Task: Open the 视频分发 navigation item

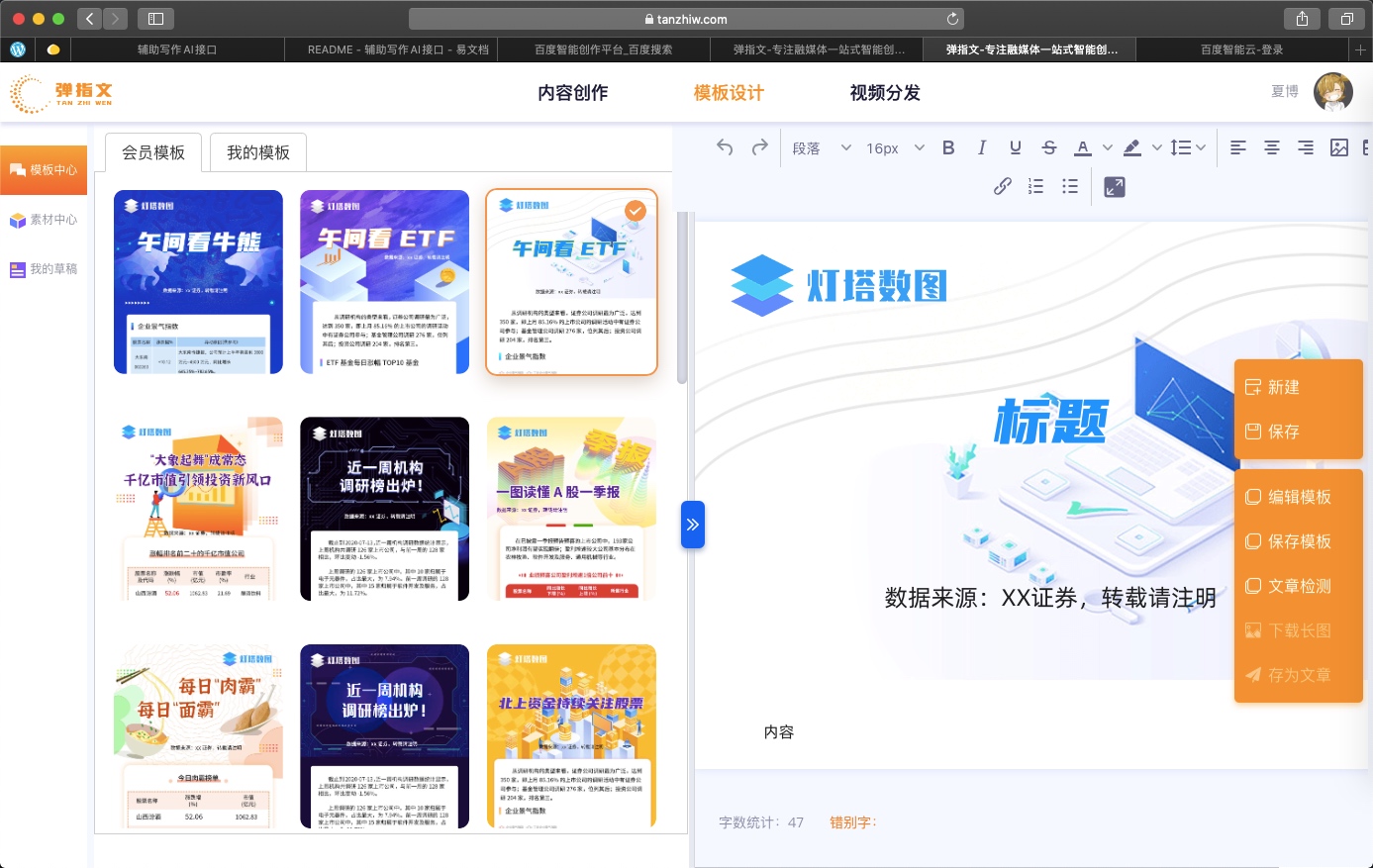Action: 885,93
